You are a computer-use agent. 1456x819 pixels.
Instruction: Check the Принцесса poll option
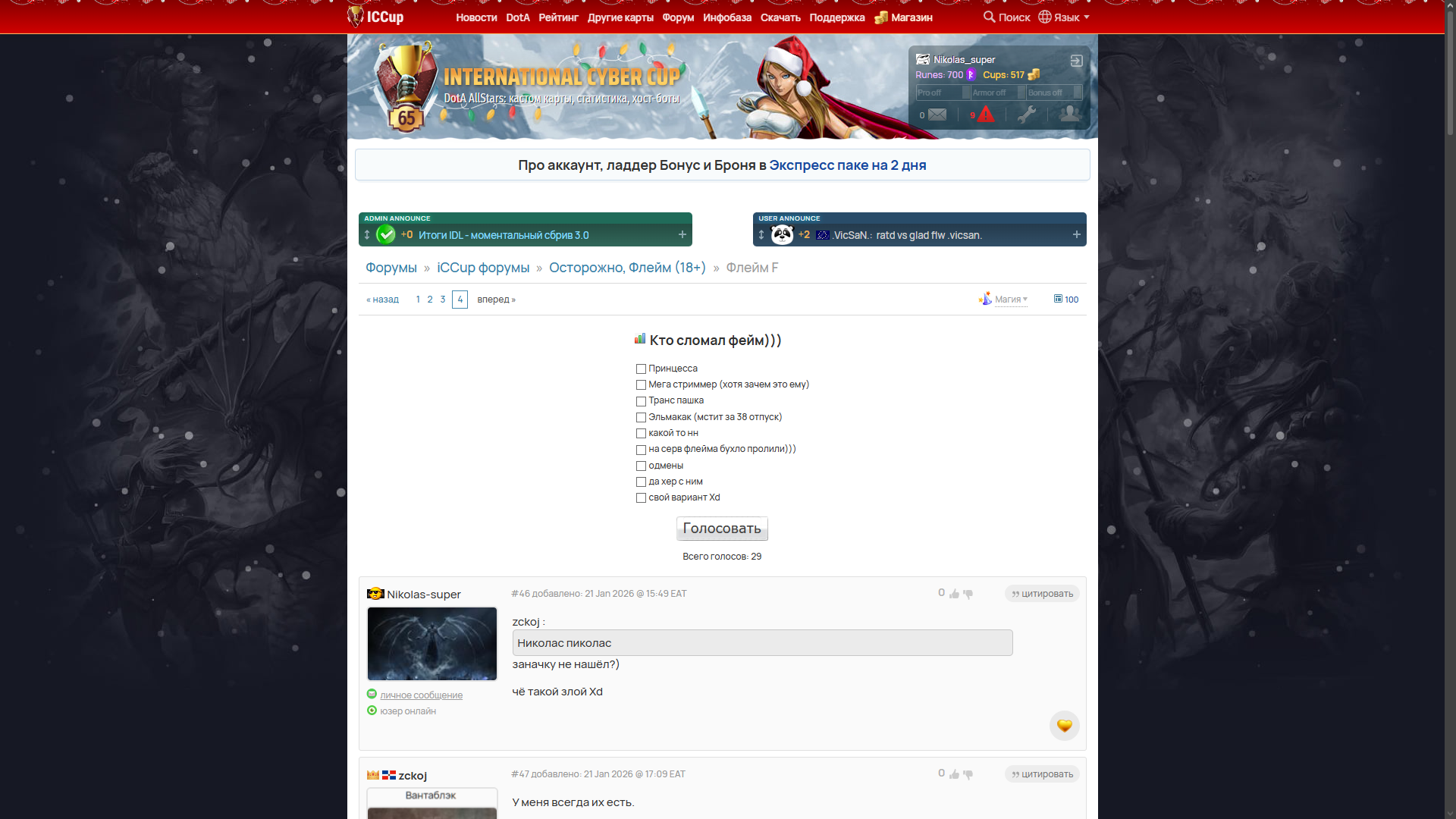coord(641,369)
